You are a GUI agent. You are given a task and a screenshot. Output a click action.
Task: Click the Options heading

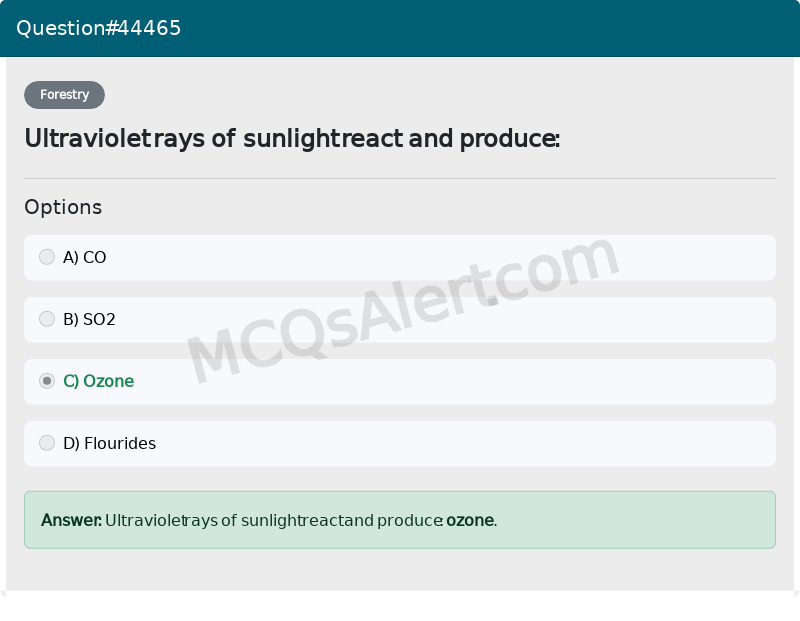point(63,207)
